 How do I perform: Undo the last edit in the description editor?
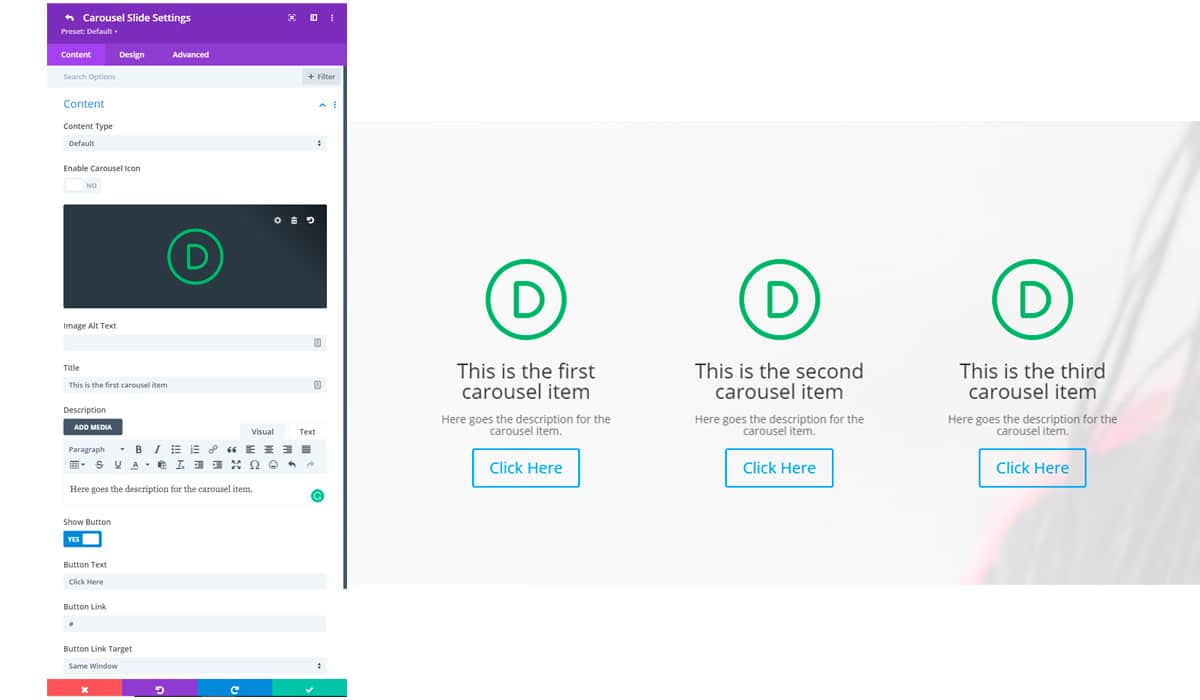[x=292, y=464]
